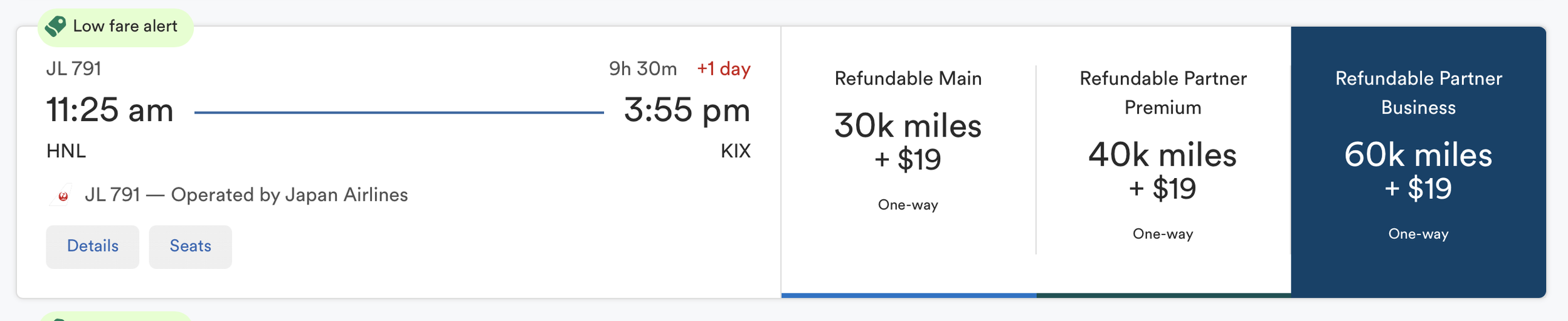Click the Low fare alert tag icon
This screenshot has height=321, width=1568.
coord(56,26)
